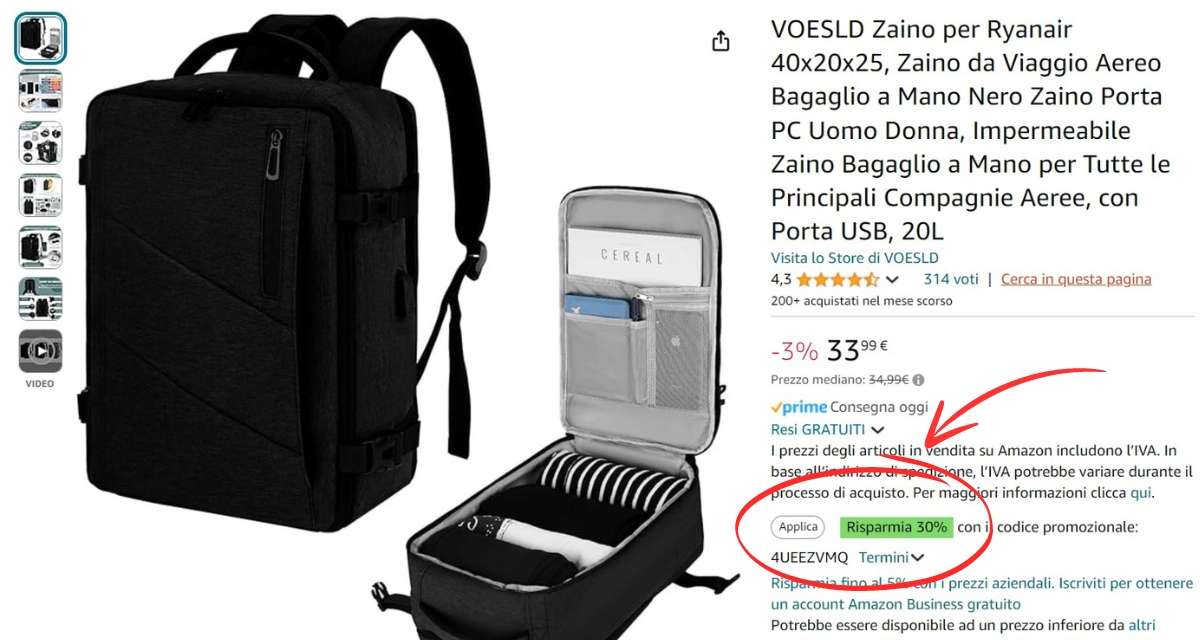Screen dimensions: 1200x640
Task: Click Cerca in questa pagina link
Action: (x=1076, y=280)
